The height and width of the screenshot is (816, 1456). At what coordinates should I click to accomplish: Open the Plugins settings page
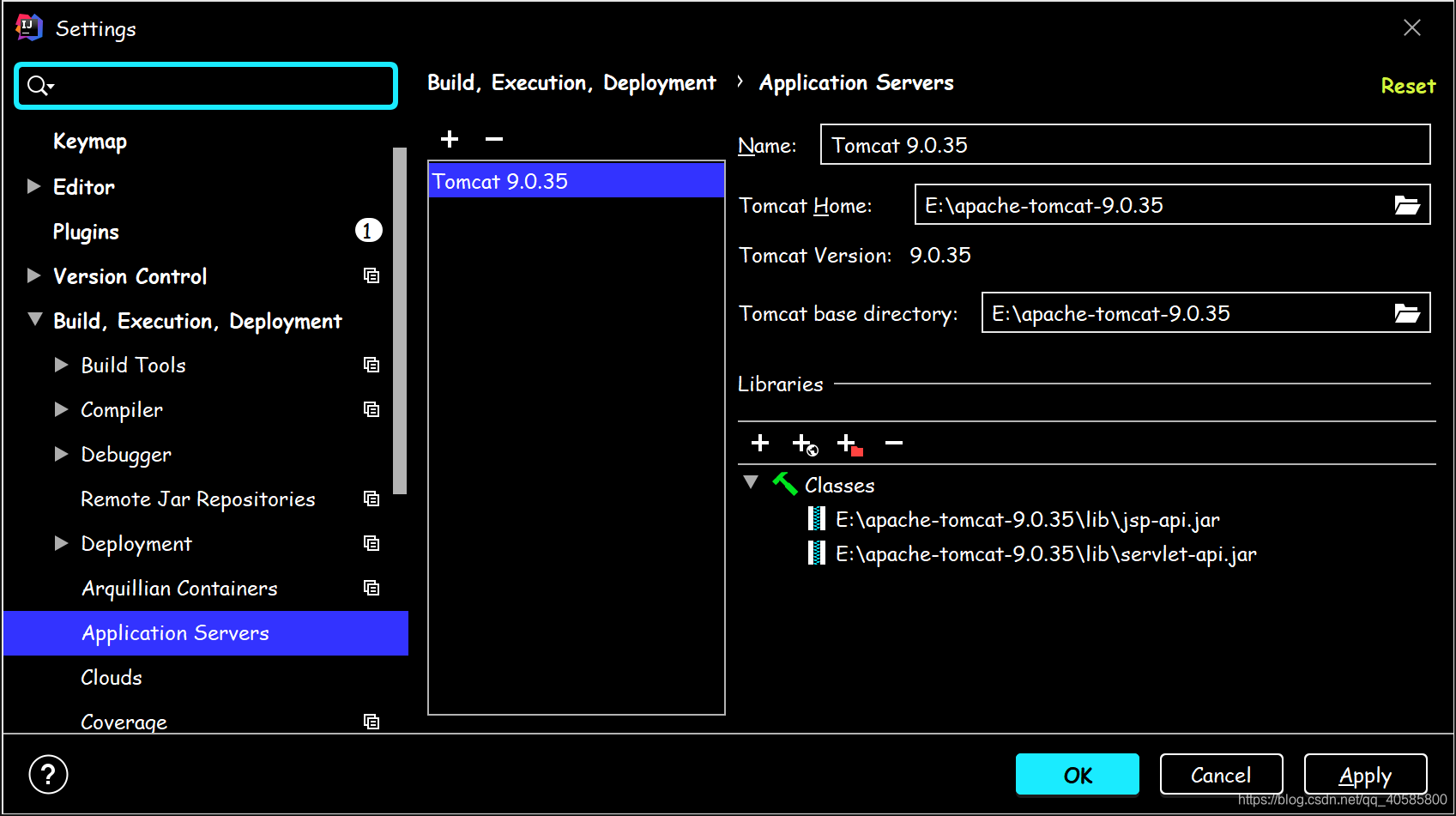[x=86, y=232]
